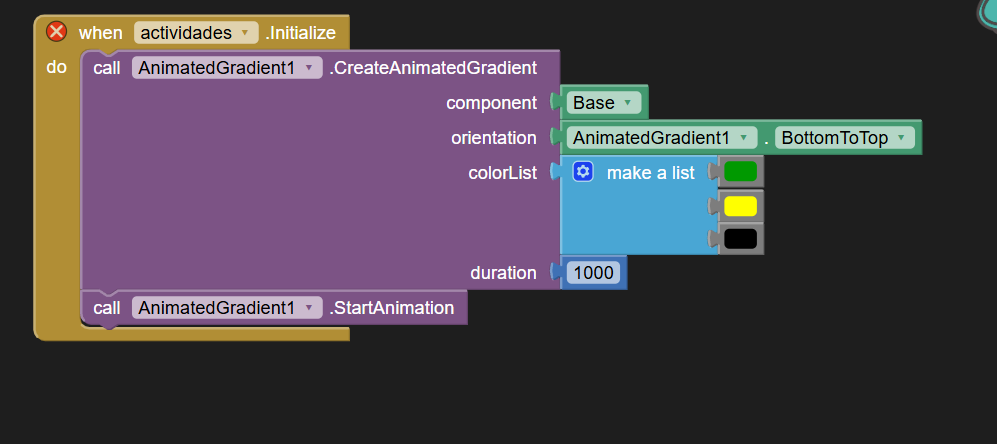
Task: Pick the green color swatch
Action: click(x=740, y=172)
